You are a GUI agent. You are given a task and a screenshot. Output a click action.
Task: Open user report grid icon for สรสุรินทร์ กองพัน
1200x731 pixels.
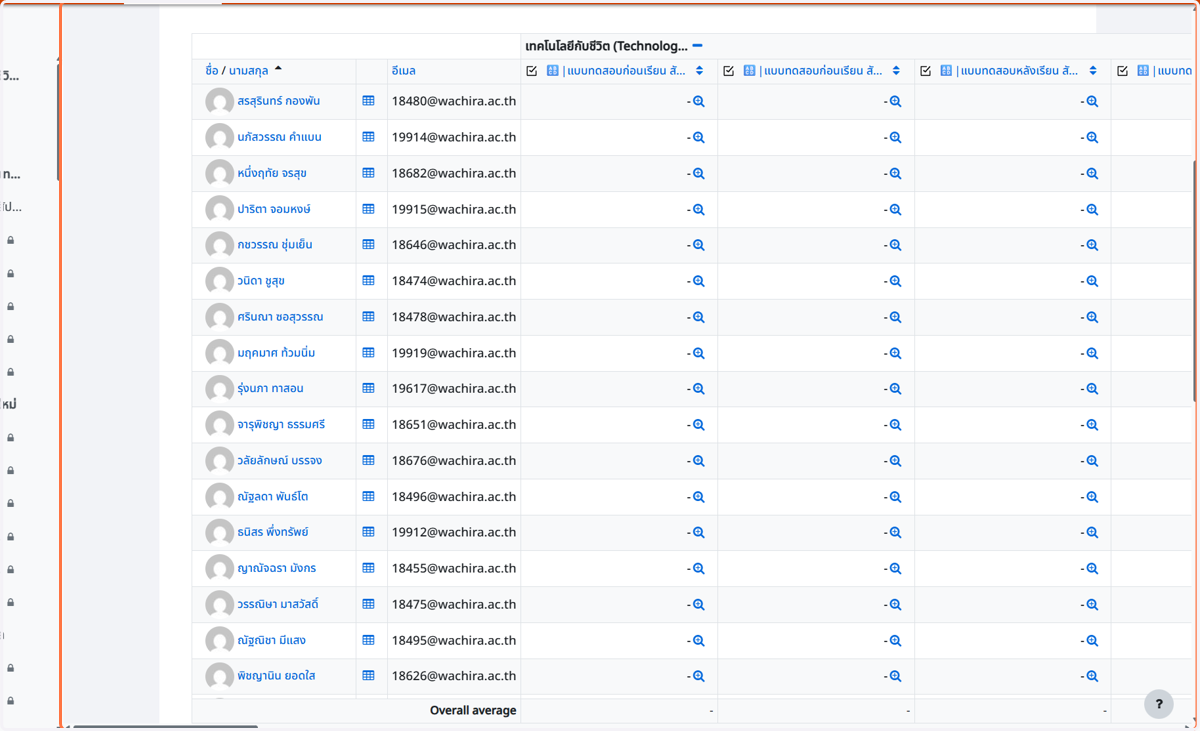point(368,101)
